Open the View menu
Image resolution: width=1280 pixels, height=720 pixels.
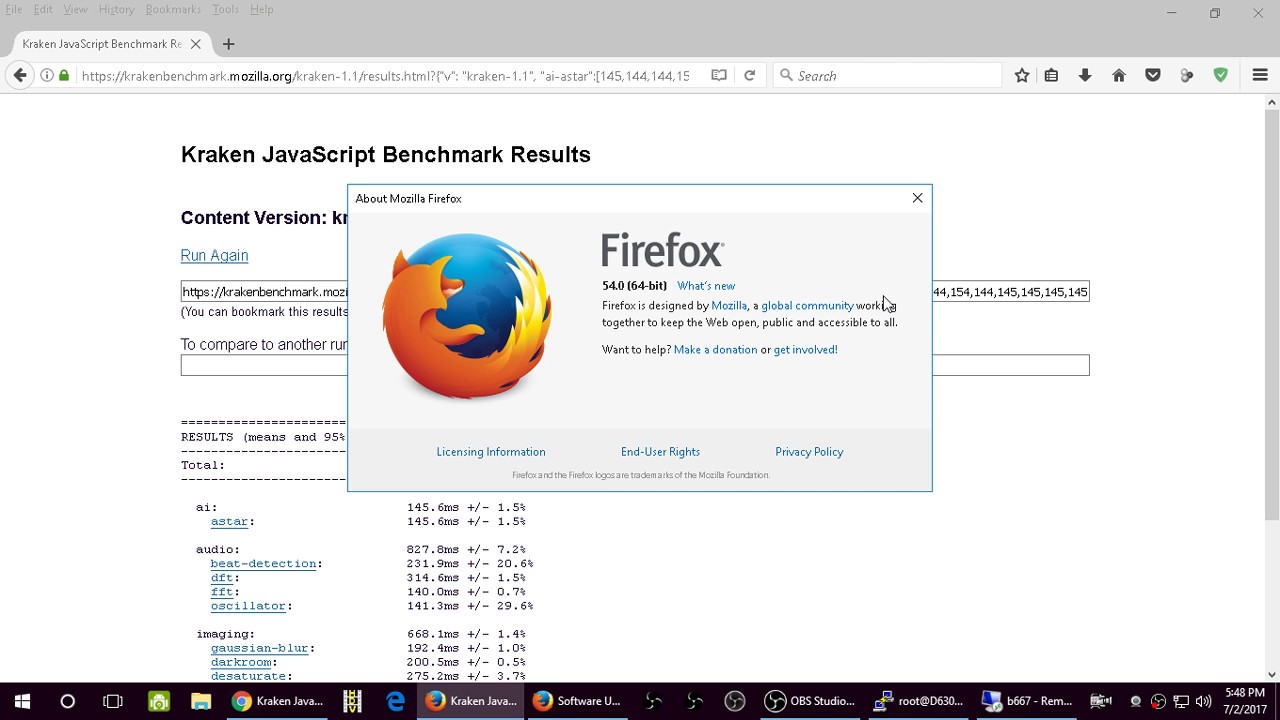click(x=76, y=9)
